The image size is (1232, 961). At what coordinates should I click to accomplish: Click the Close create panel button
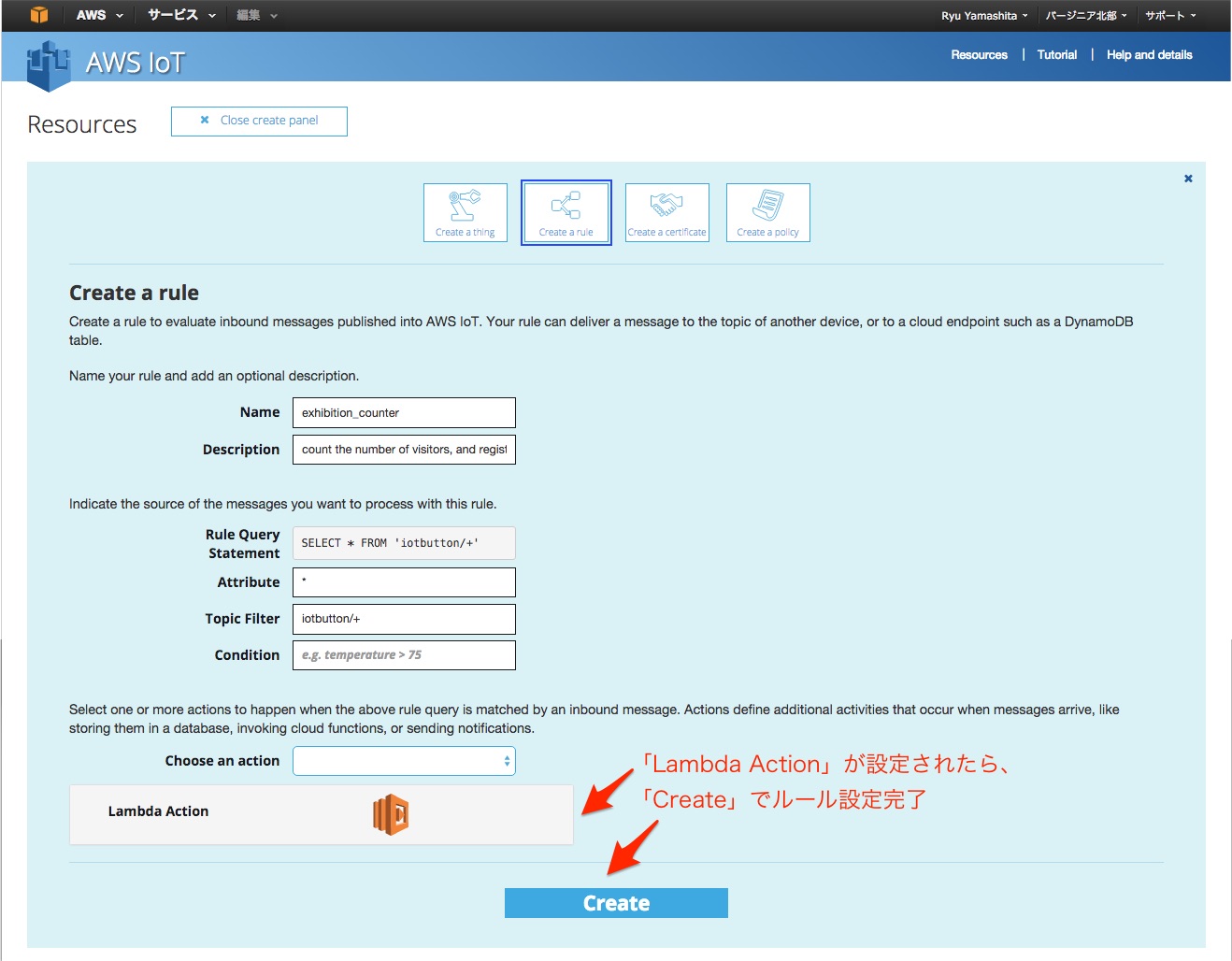259,121
